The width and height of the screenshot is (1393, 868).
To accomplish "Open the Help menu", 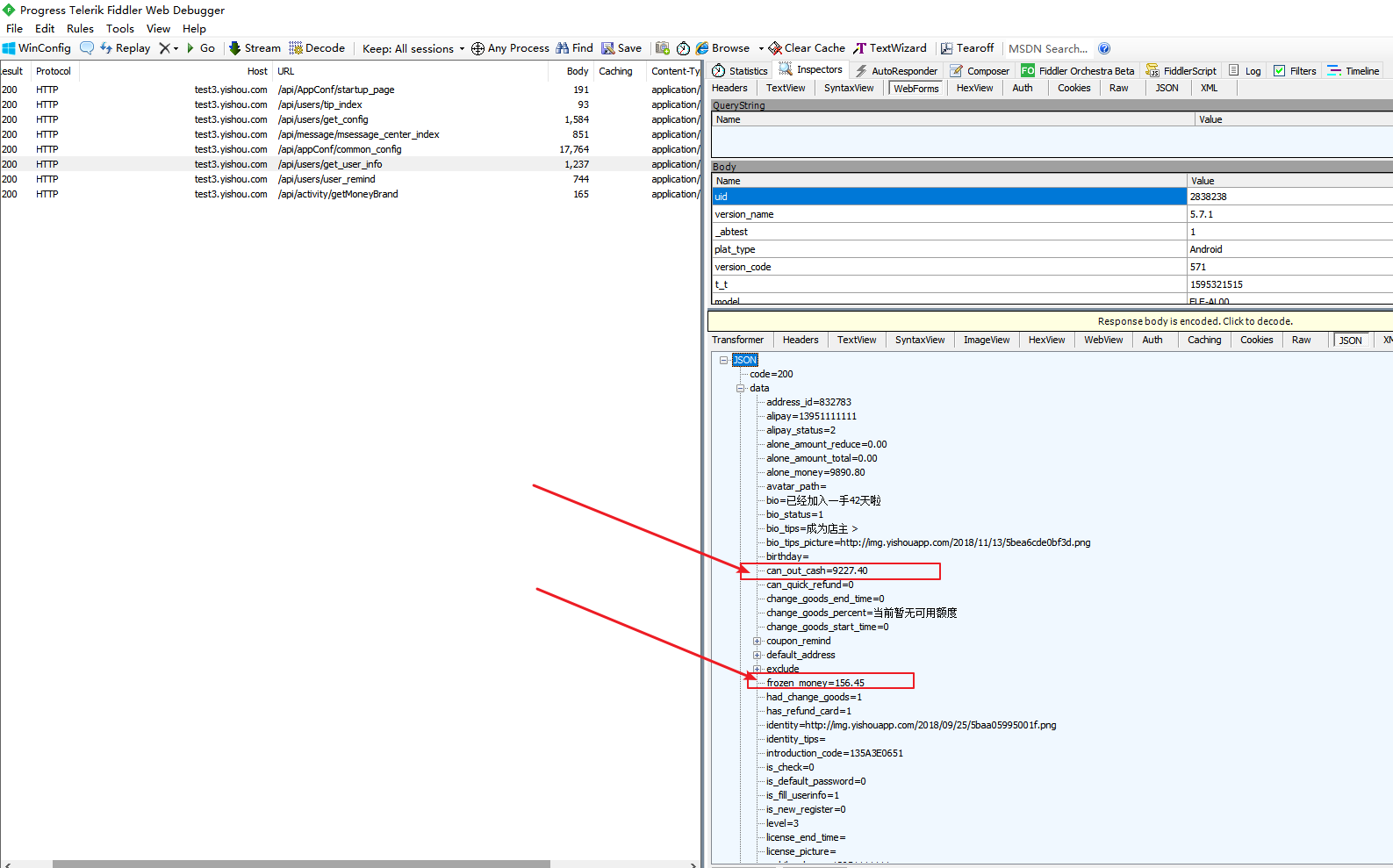I will (x=194, y=29).
